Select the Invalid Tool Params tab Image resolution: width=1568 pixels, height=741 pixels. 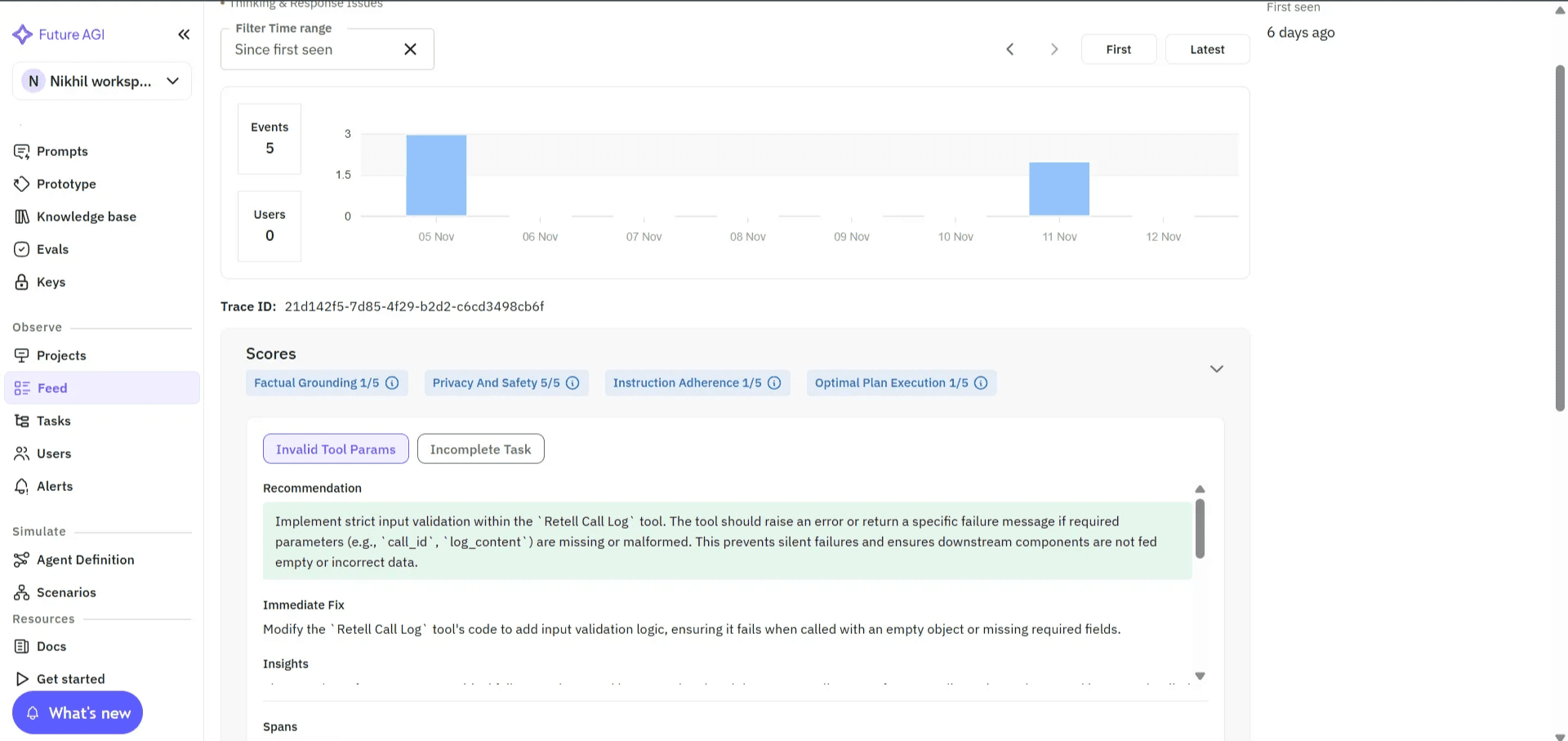click(x=336, y=449)
